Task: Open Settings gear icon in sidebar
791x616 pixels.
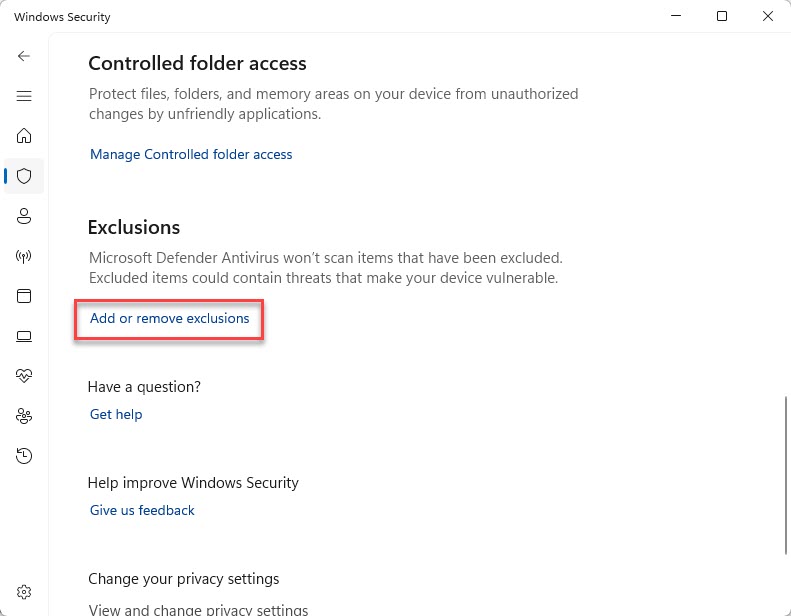Action: point(24,591)
